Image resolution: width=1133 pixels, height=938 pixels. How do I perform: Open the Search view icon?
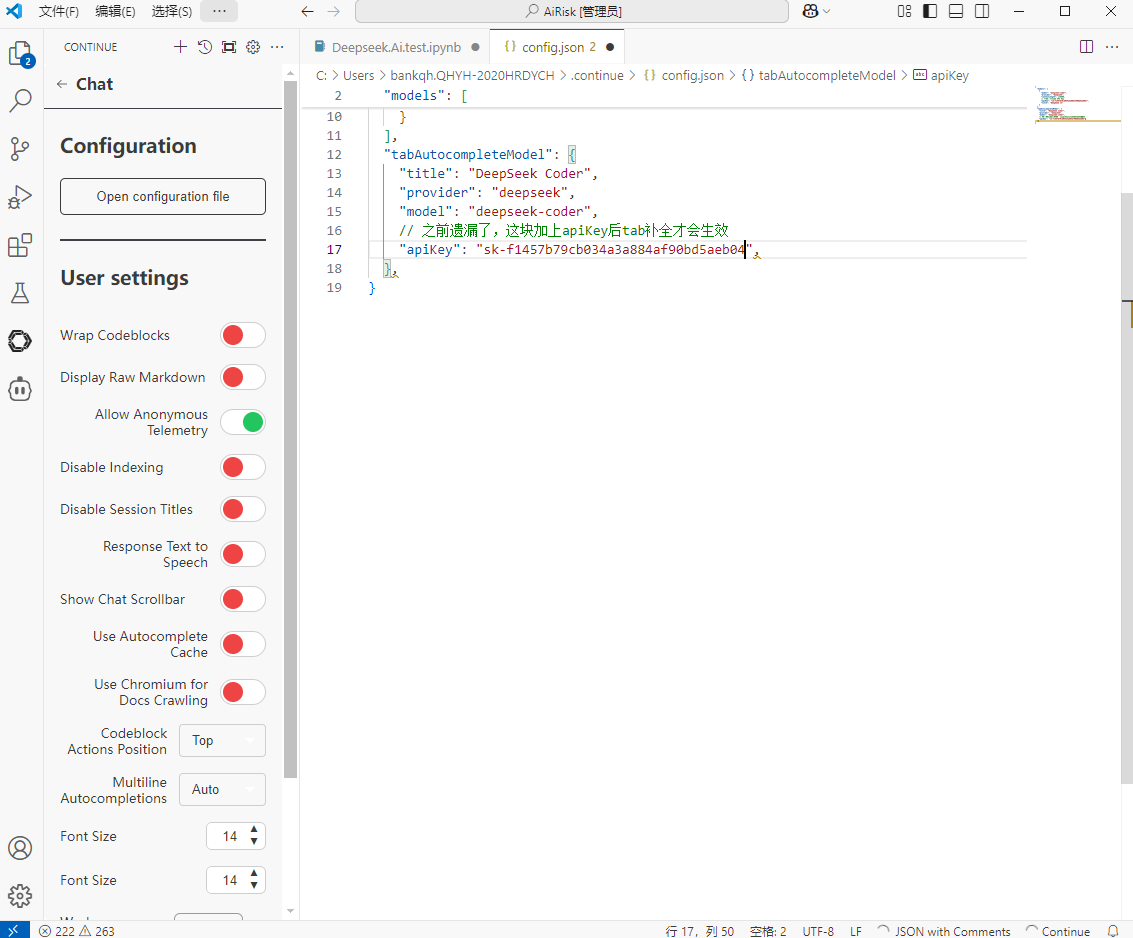[x=20, y=100]
